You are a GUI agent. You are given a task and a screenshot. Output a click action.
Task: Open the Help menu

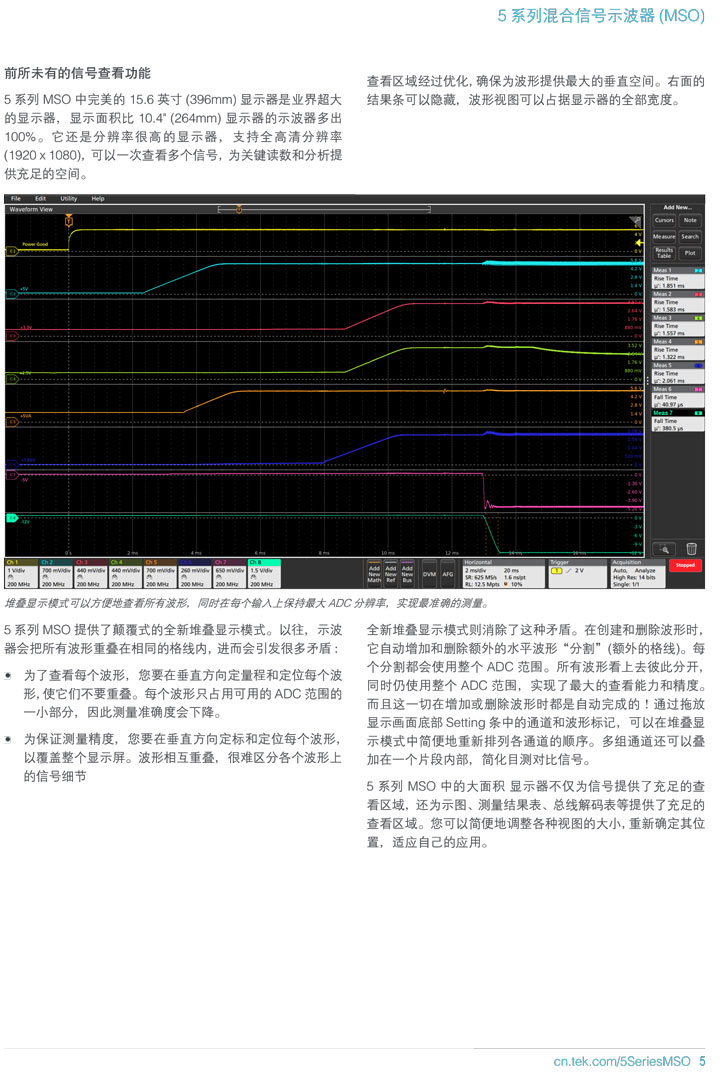(x=98, y=198)
